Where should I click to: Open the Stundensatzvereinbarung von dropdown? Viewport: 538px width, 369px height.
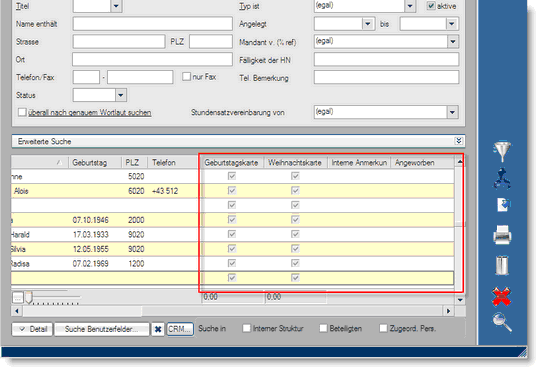tap(452, 112)
